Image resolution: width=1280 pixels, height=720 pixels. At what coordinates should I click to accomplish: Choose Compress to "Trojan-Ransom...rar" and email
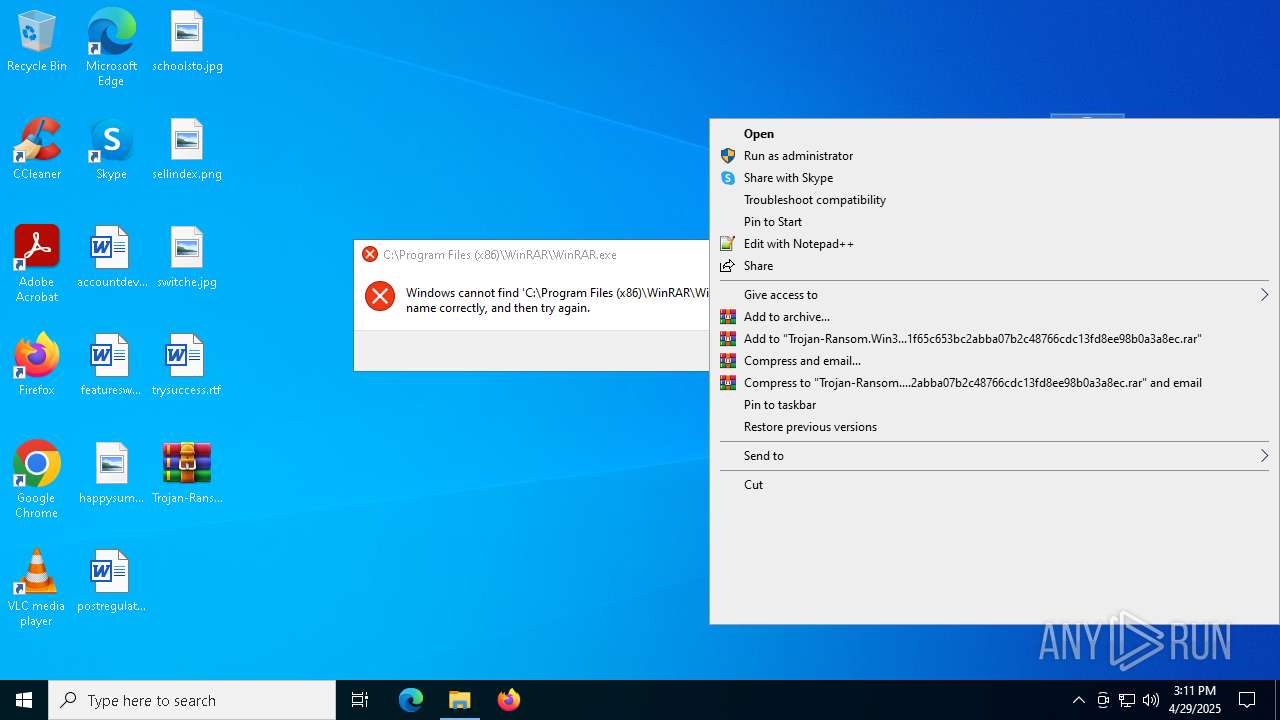pos(994,383)
